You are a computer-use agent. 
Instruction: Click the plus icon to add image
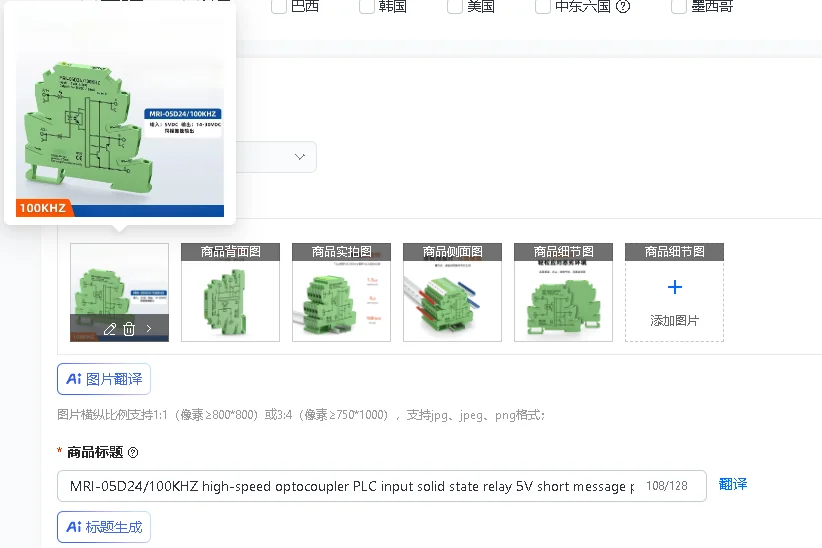[675, 287]
